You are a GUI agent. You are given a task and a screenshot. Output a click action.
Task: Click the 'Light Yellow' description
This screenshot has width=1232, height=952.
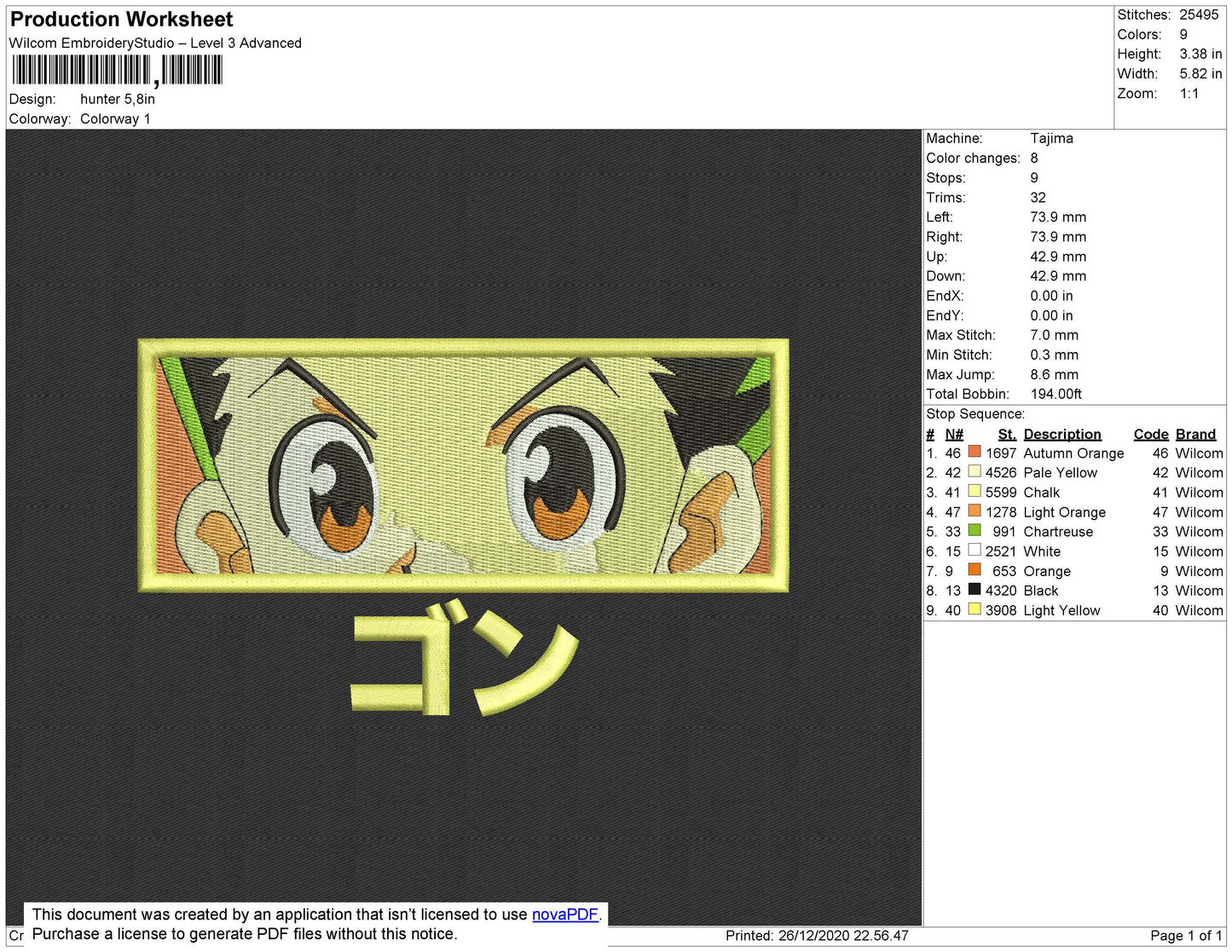point(1061,610)
